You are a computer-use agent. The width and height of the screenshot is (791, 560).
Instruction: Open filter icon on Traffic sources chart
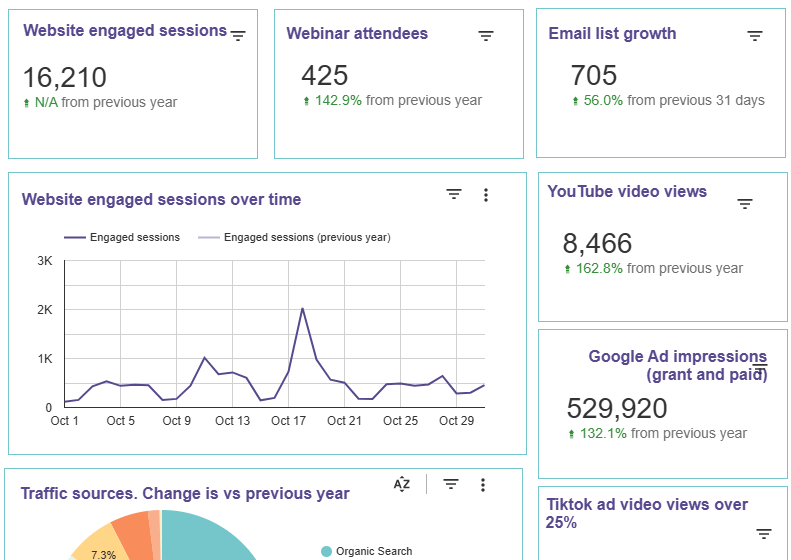tap(450, 484)
